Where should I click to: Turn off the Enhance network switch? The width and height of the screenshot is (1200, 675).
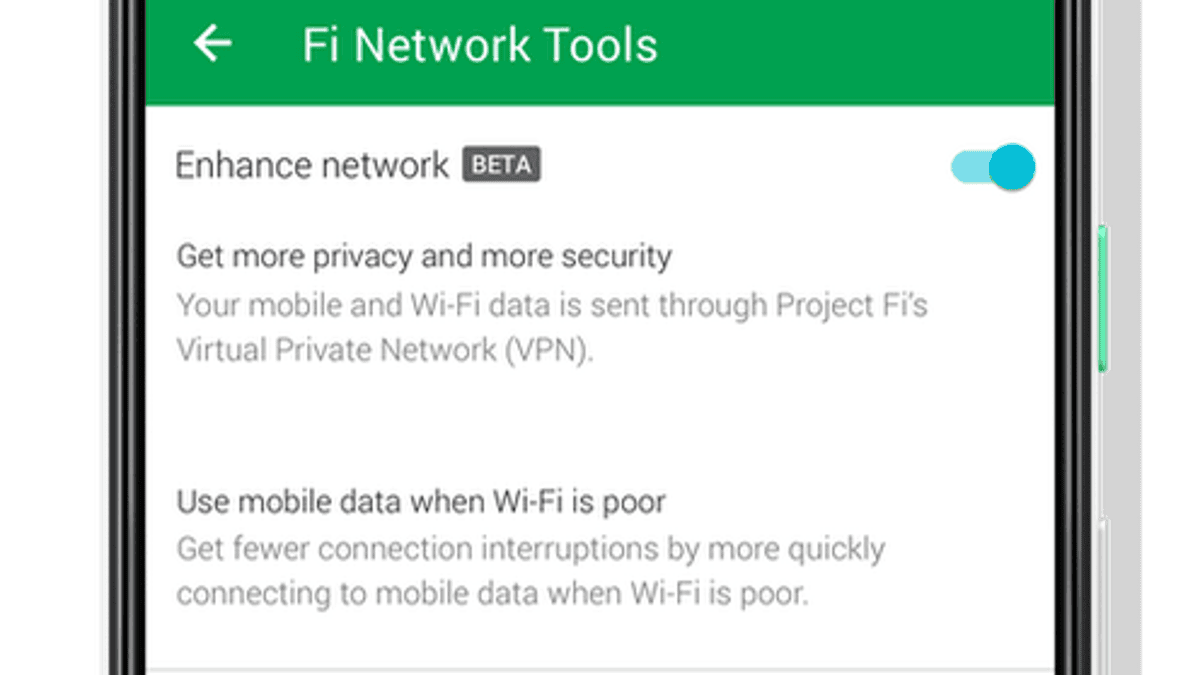tap(992, 167)
